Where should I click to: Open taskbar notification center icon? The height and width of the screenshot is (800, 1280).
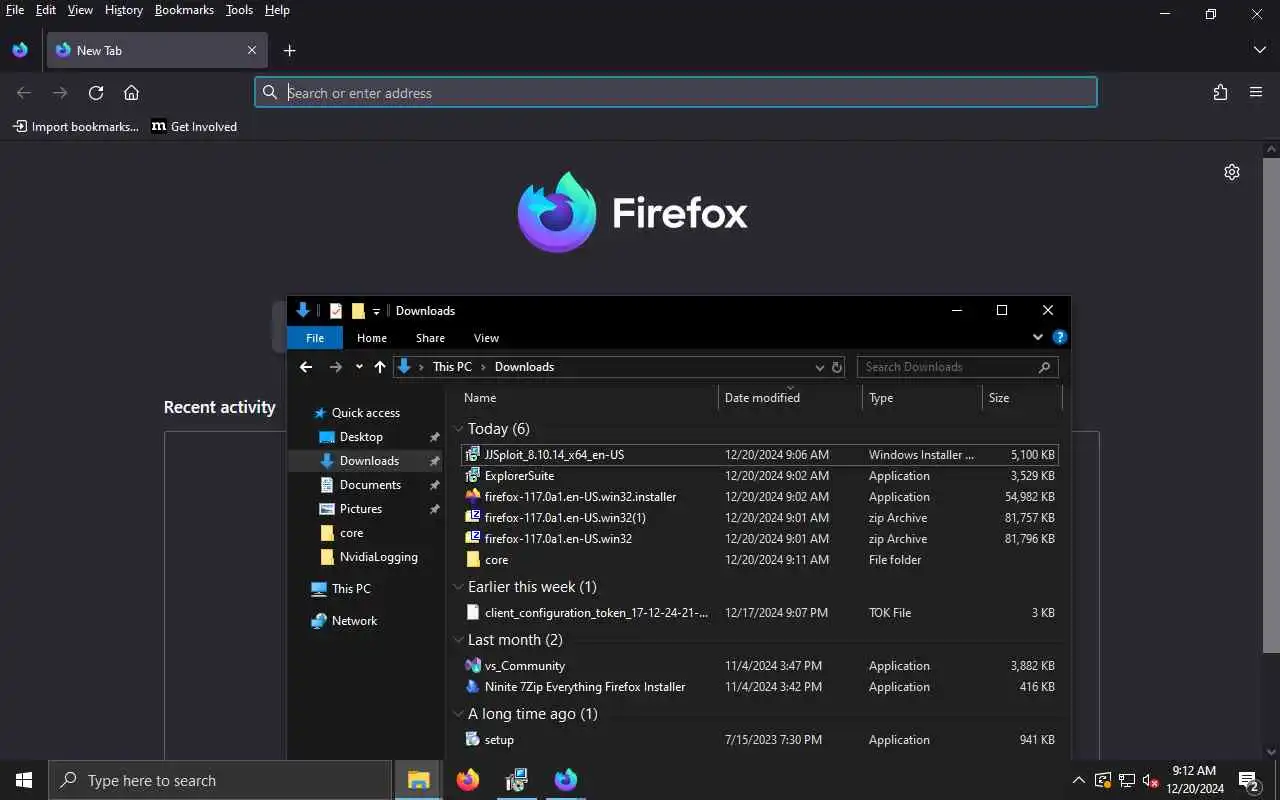pyautogui.click(x=1249, y=780)
